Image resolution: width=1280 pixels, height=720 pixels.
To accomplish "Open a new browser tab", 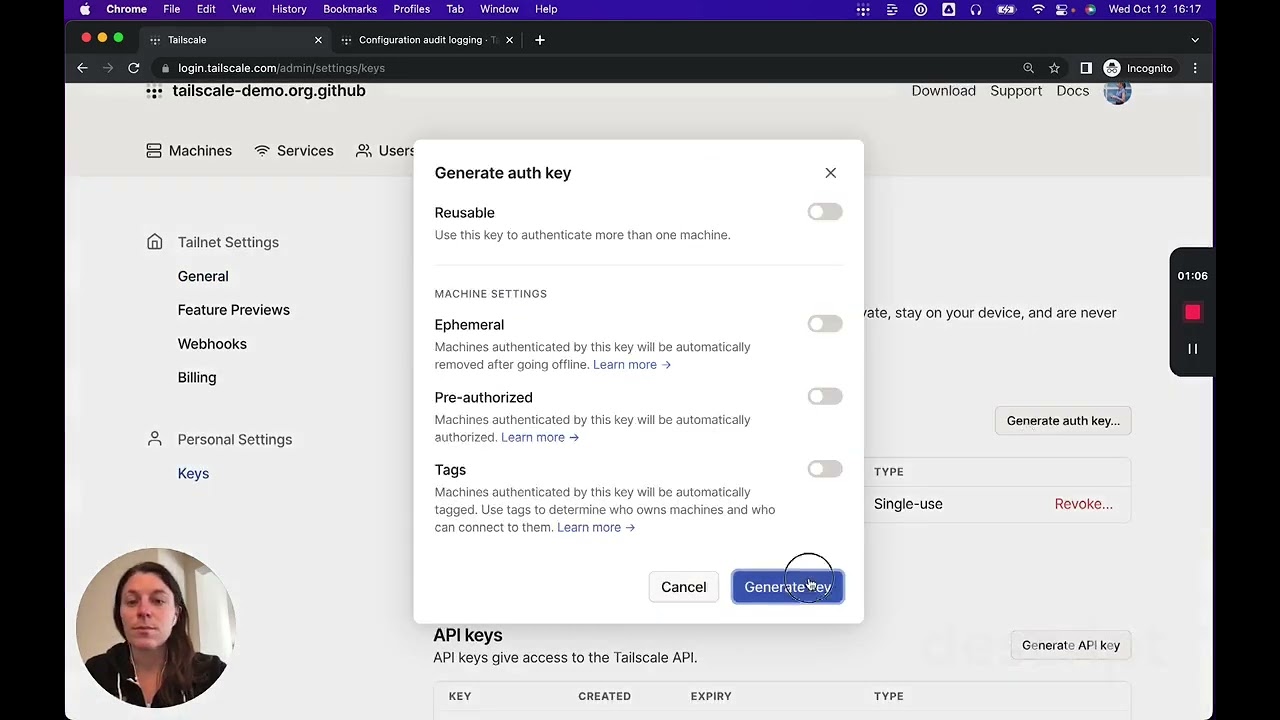I will tap(540, 40).
